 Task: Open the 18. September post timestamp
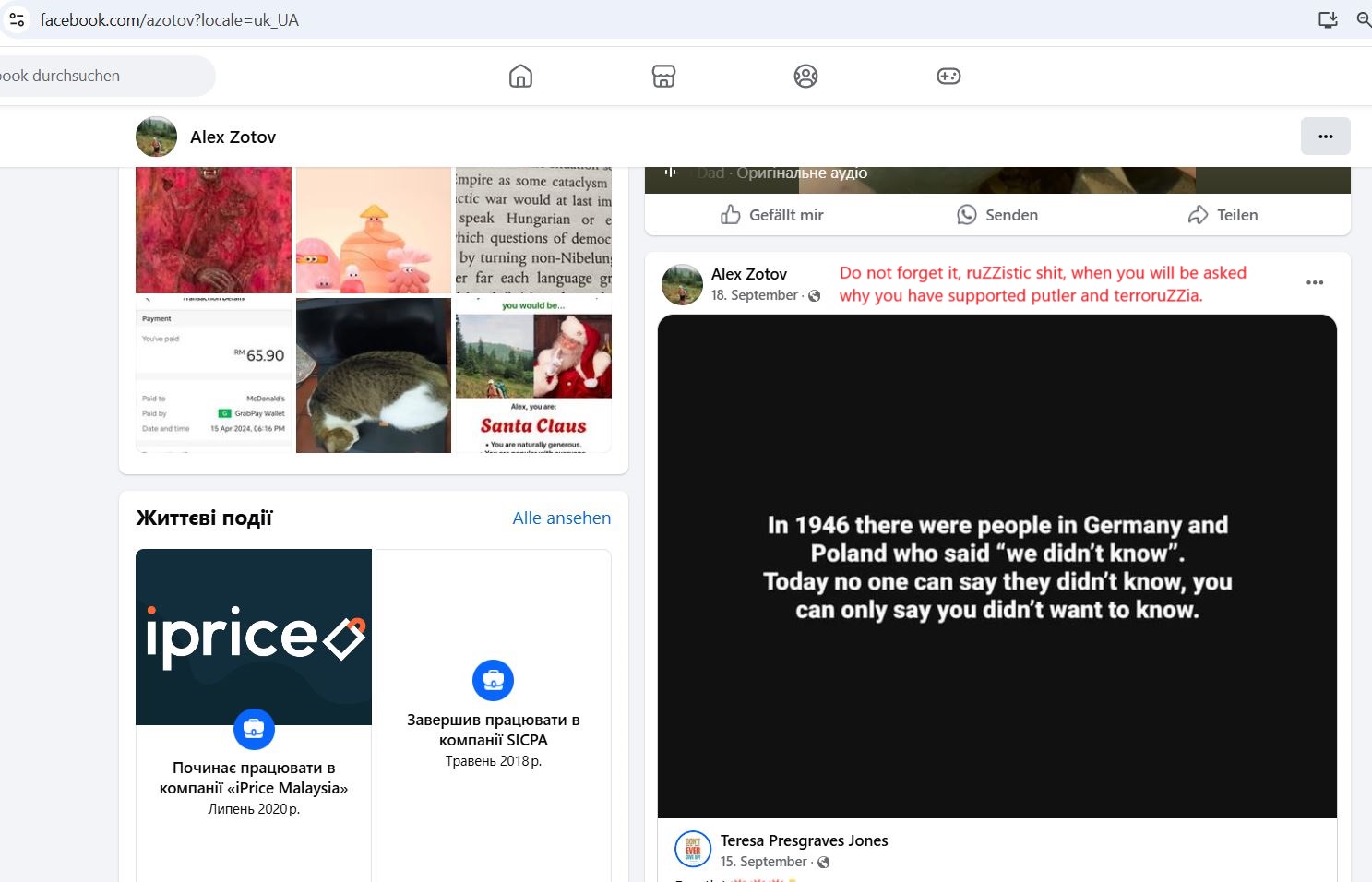tap(754, 295)
